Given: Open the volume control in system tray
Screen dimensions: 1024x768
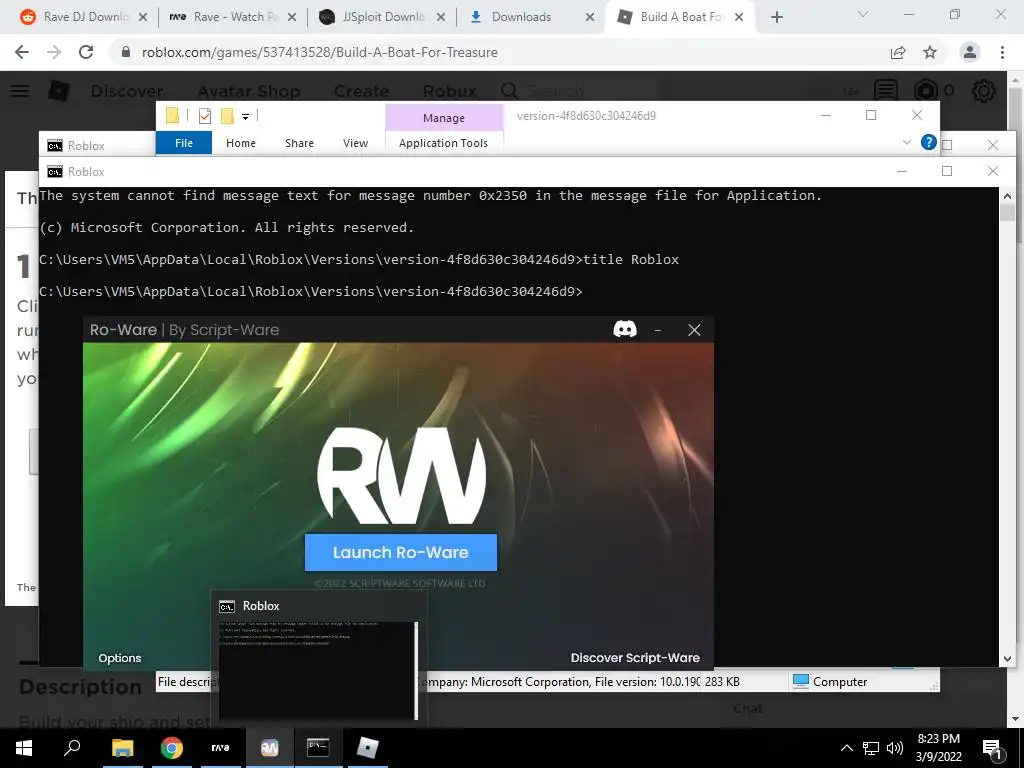Looking at the screenshot, I should click(895, 748).
